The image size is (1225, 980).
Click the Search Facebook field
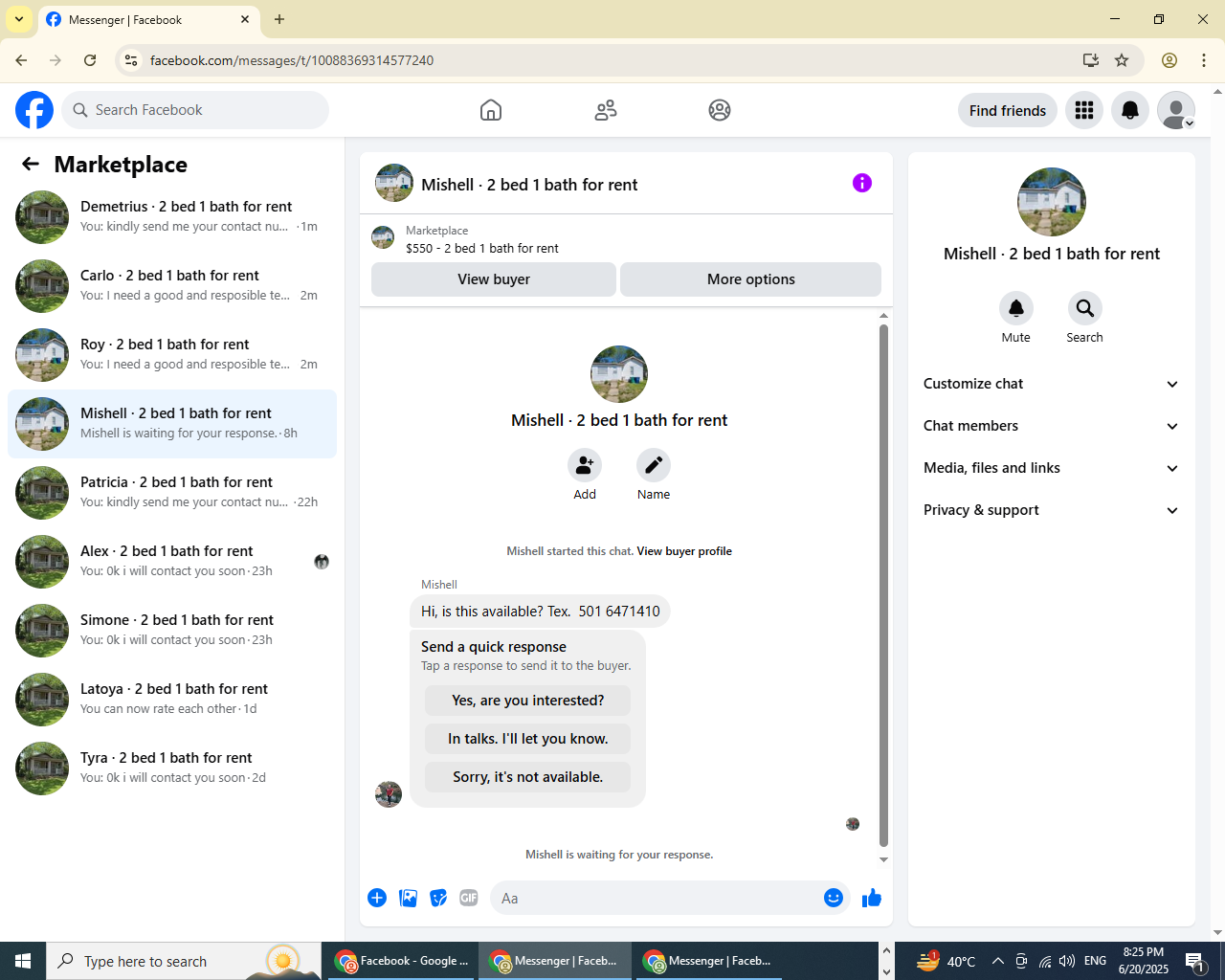point(195,110)
